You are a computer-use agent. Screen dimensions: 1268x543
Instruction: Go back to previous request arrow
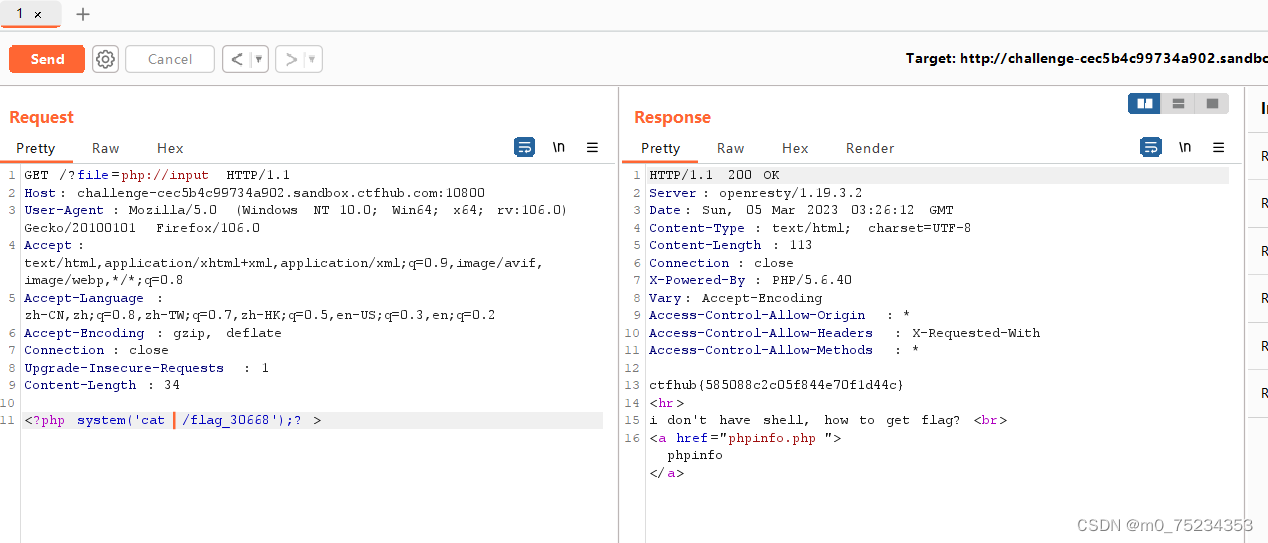237,59
